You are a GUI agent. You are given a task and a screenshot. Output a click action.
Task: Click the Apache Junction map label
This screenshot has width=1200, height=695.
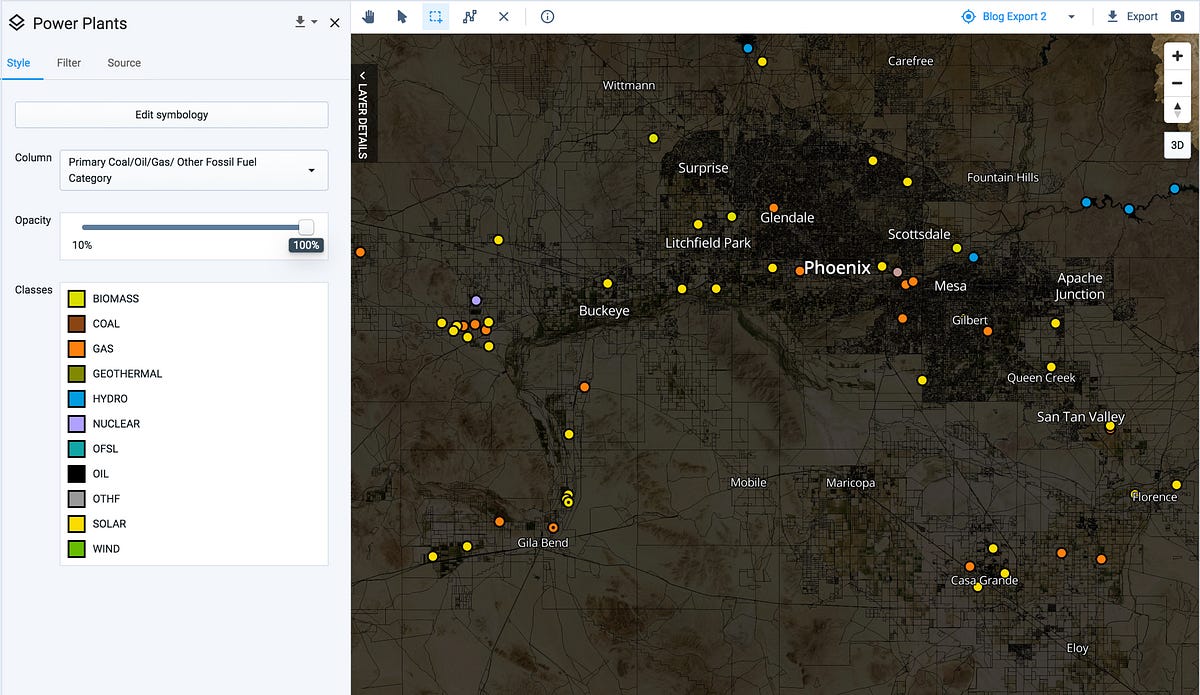1080,286
